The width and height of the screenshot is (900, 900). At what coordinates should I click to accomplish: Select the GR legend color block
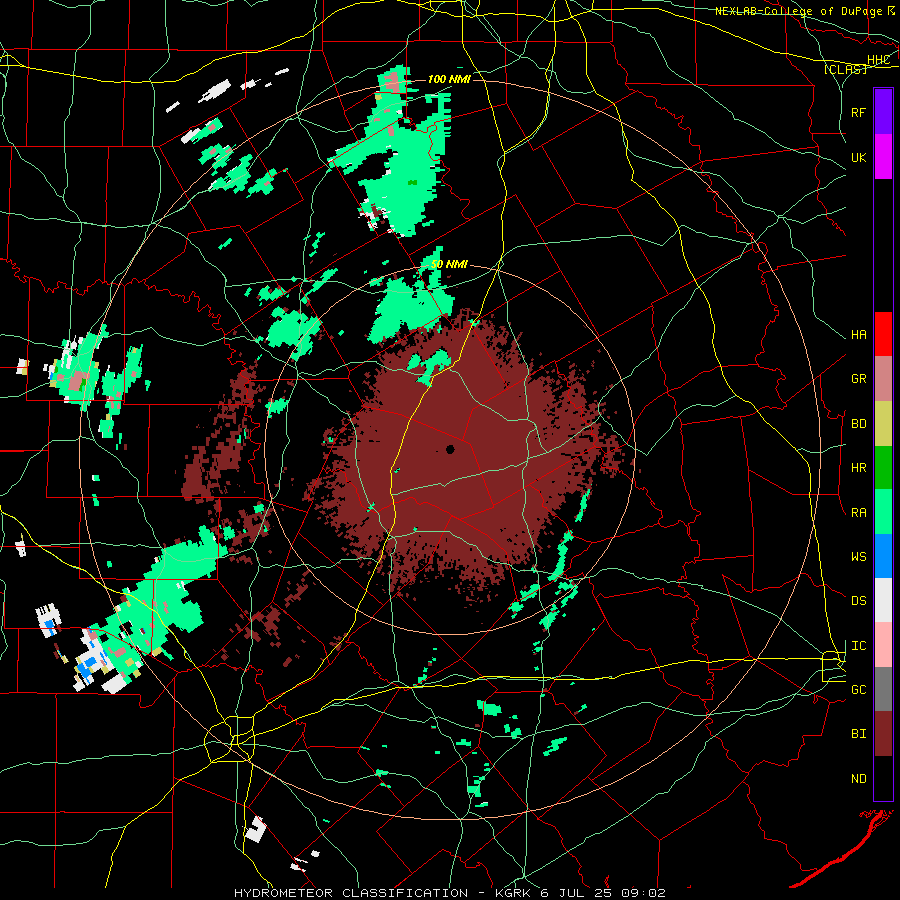[883, 378]
